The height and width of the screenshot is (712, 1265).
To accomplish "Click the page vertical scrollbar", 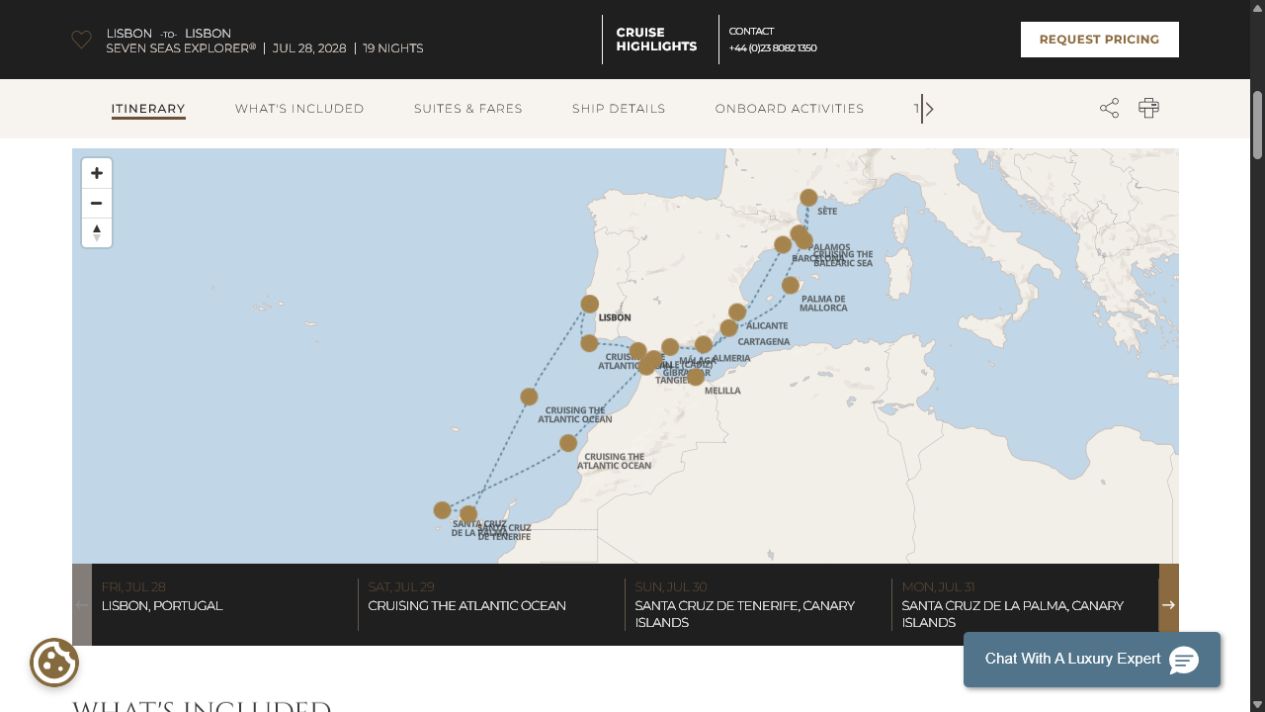I will pyautogui.click(x=1257, y=125).
